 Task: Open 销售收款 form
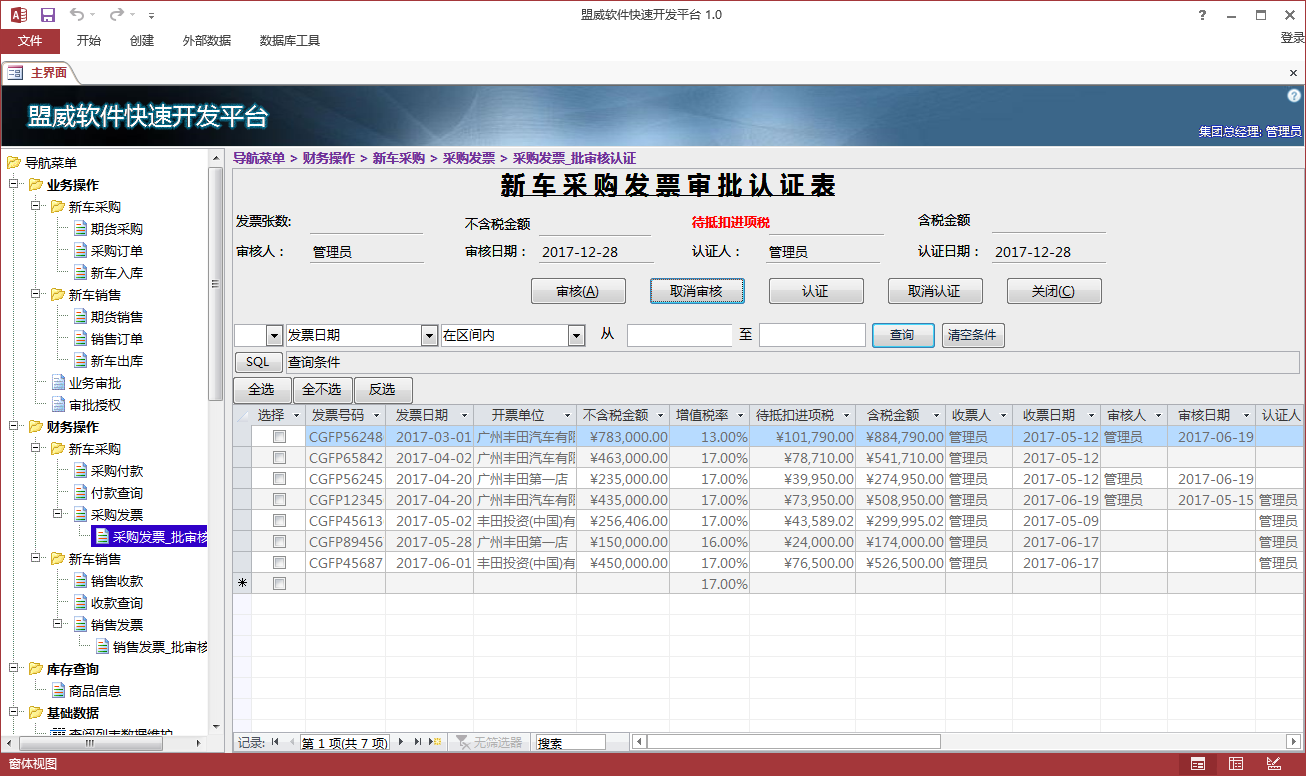pyautogui.click(x=117, y=581)
